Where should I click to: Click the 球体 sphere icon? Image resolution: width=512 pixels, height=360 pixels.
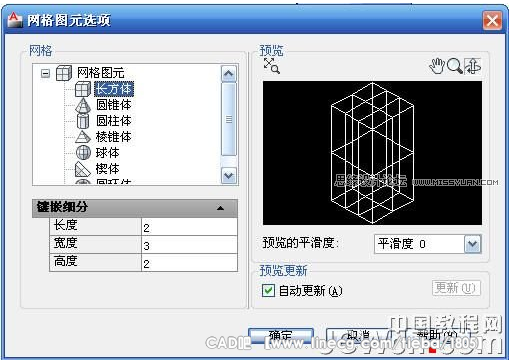click(x=83, y=153)
